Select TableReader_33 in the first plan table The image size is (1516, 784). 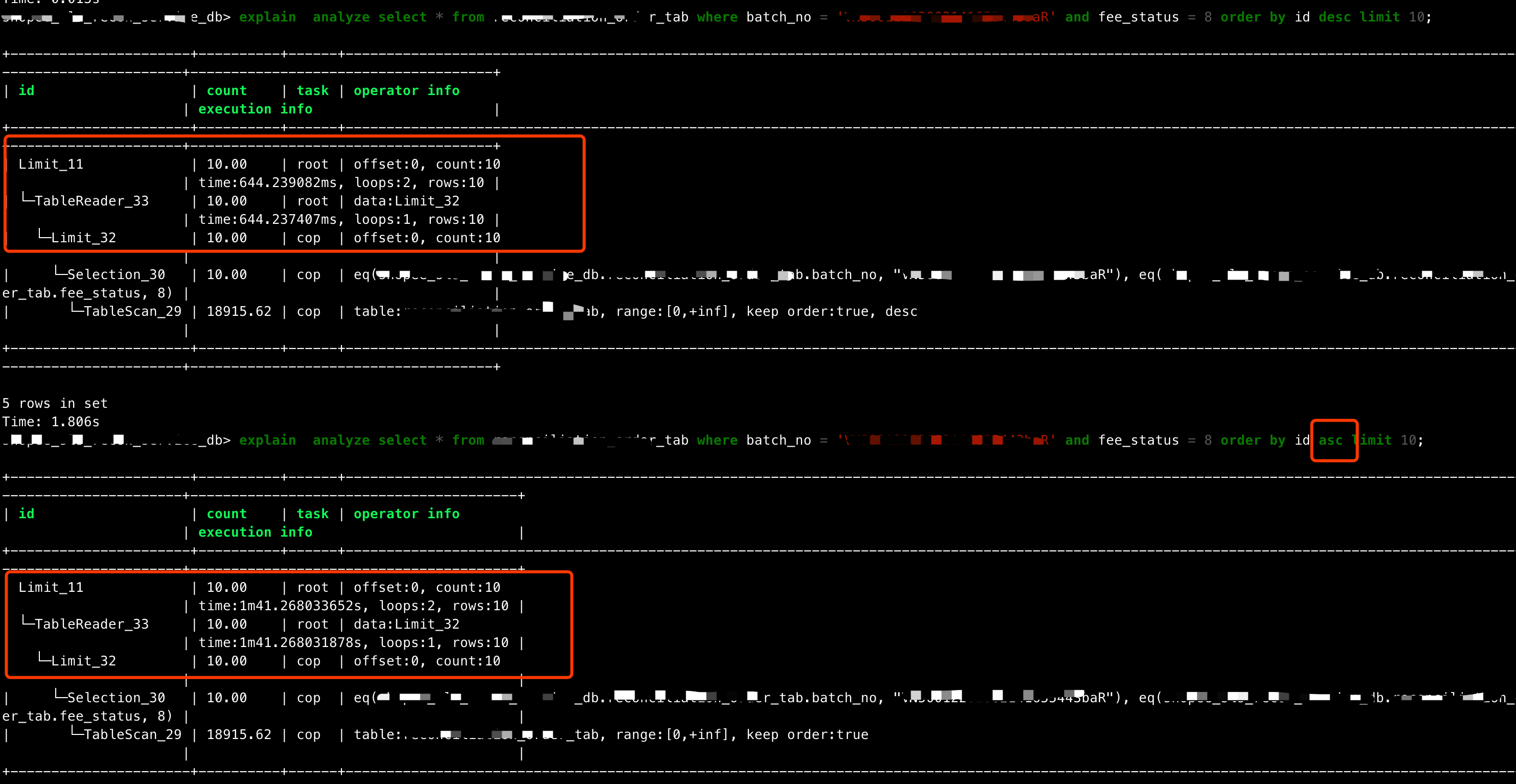click(x=91, y=201)
